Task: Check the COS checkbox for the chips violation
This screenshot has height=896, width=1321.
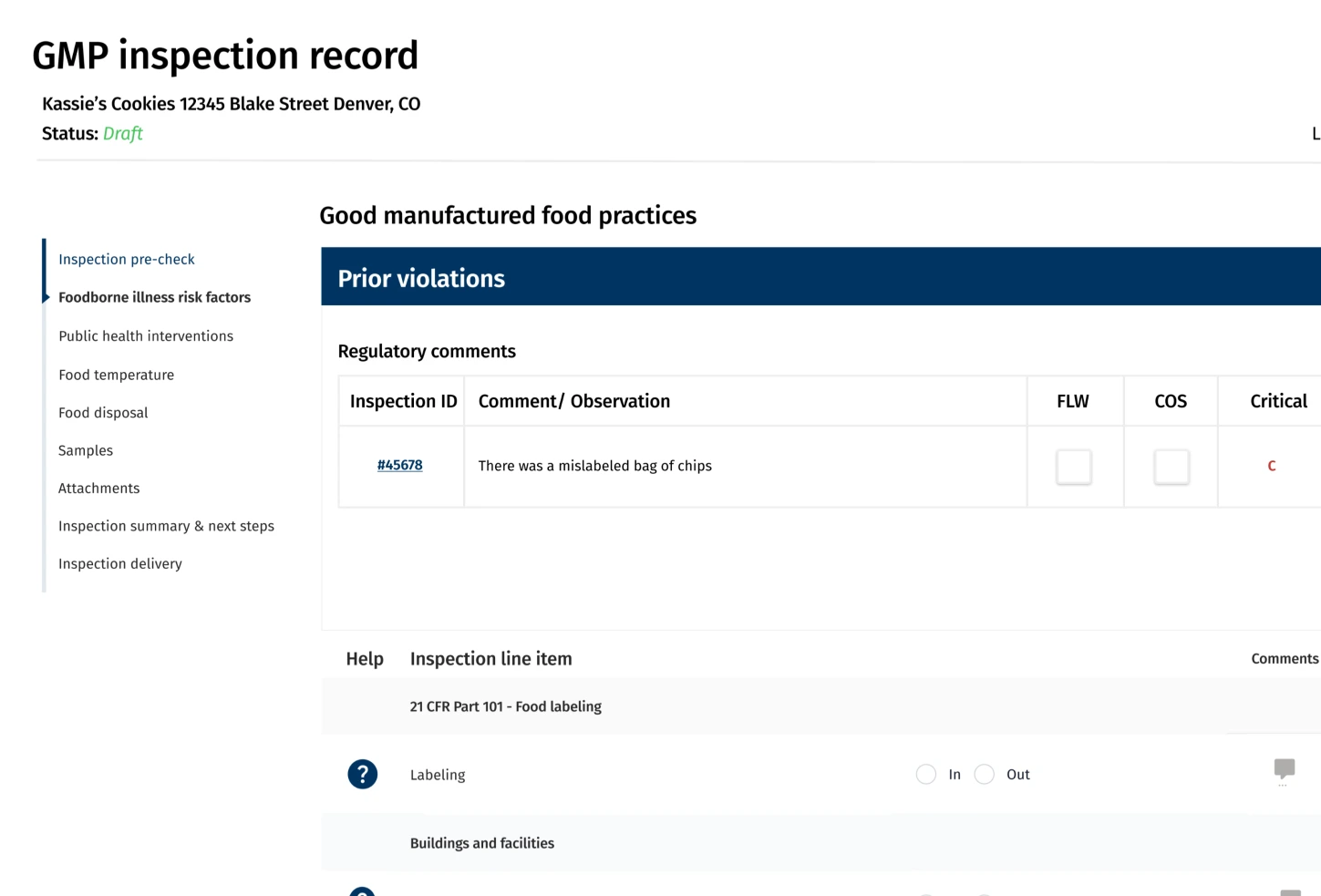Action: tap(1171, 466)
